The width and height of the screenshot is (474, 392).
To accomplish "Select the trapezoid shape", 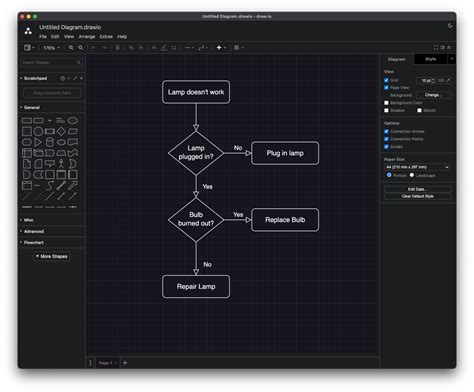I will click(x=61, y=153).
